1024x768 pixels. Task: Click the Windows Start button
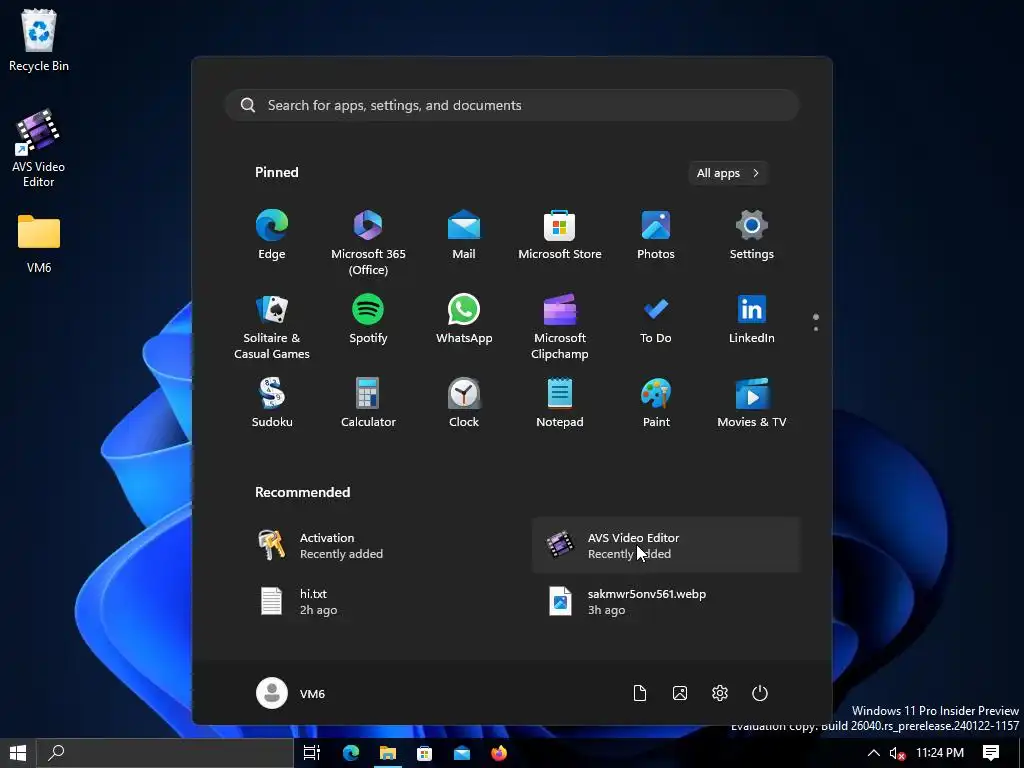coord(18,753)
